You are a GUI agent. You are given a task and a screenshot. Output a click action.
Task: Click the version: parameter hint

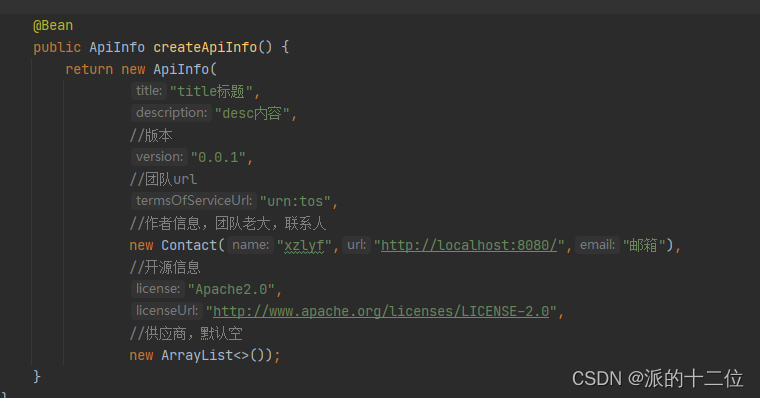(x=159, y=157)
